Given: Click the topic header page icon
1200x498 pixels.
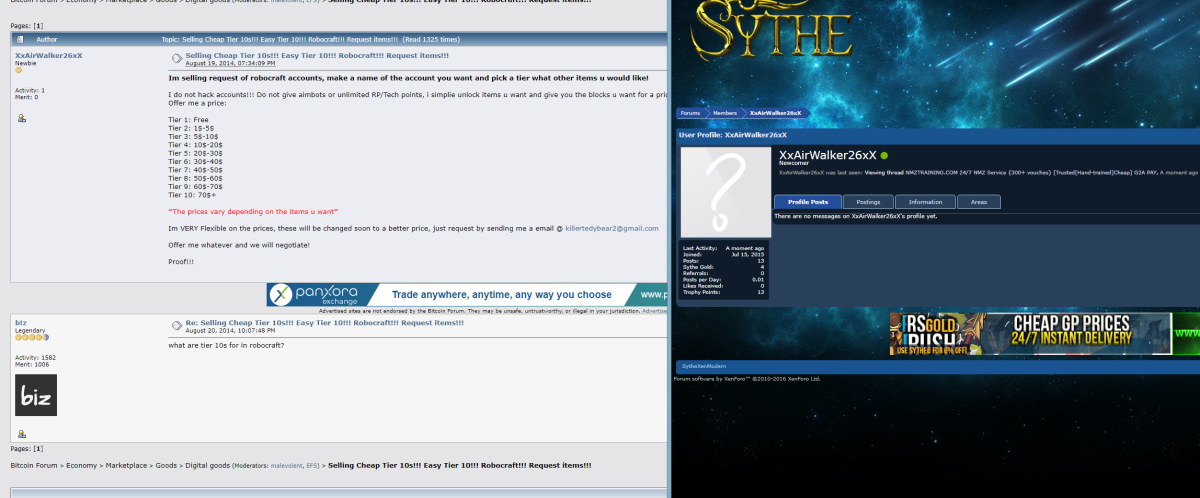Looking at the screenshot, I should [19, 40].
